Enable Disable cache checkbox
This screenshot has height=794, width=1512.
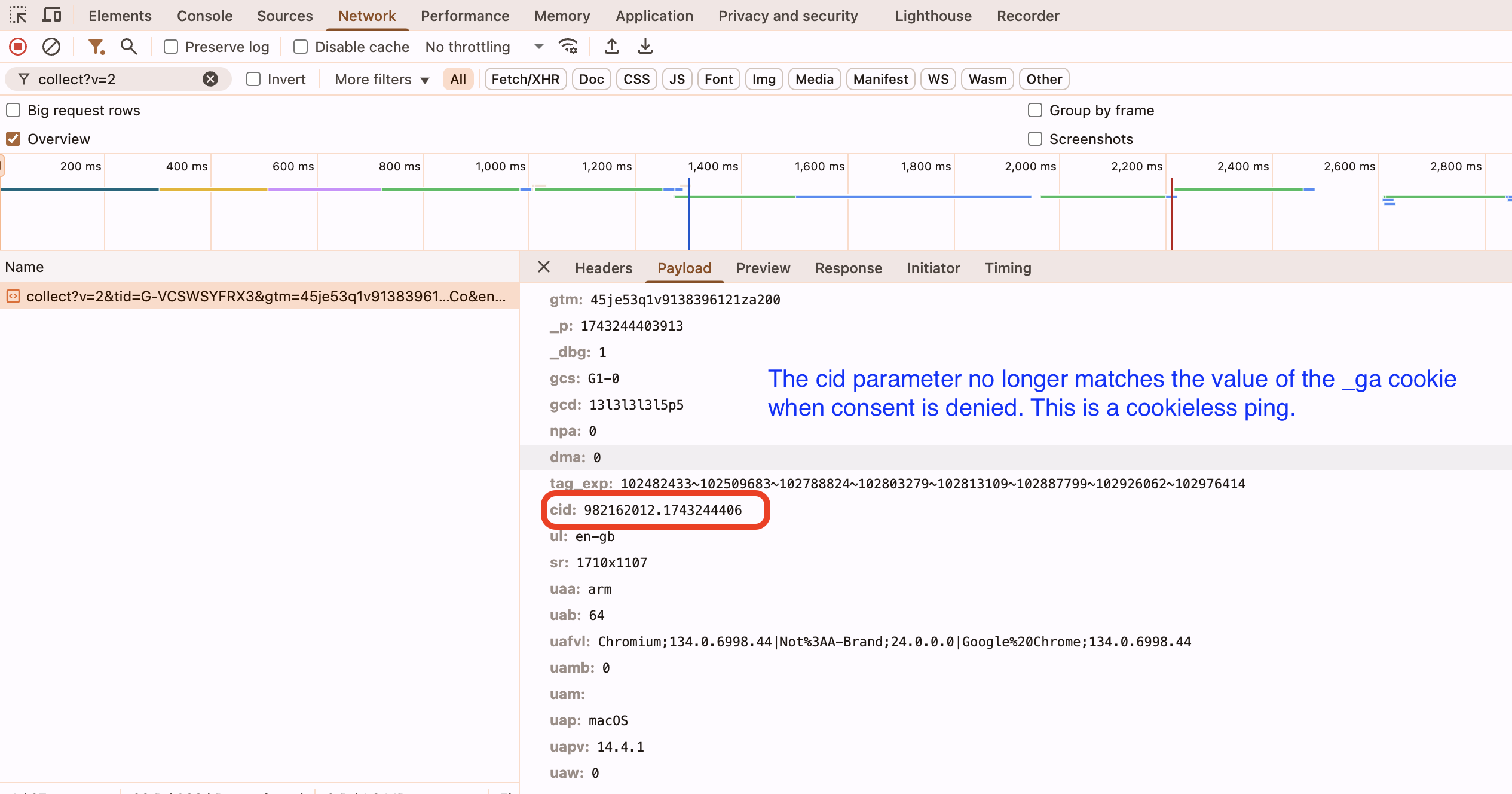tap(301, 47)
